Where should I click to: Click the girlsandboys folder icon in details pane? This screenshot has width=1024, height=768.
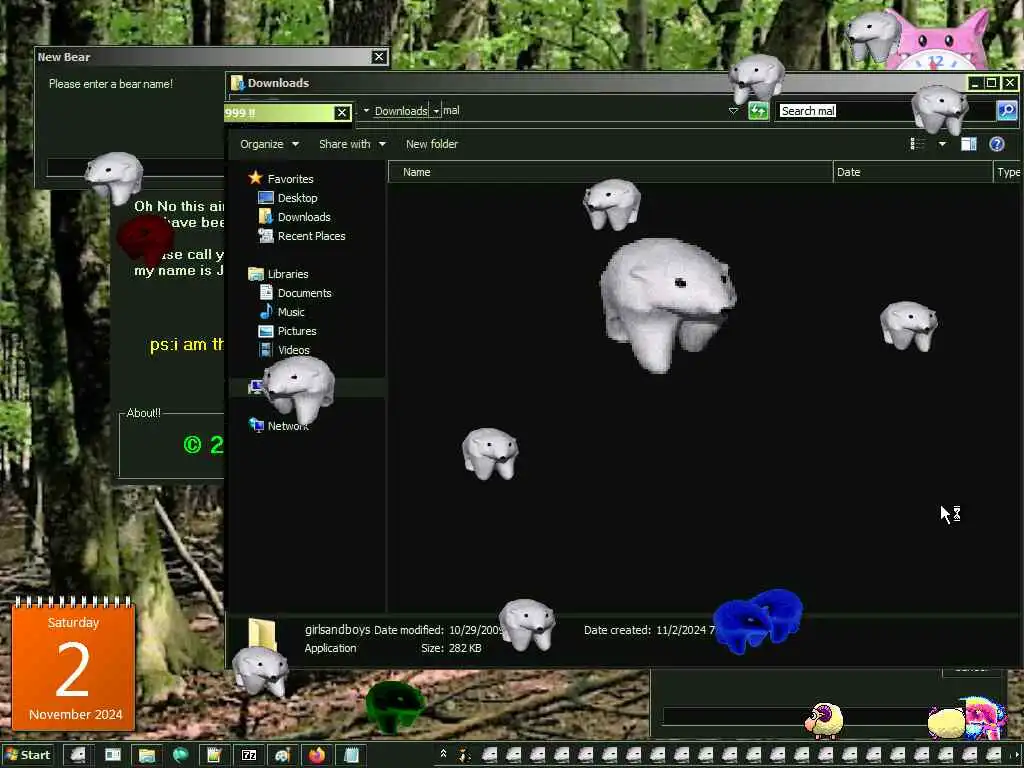263,634
